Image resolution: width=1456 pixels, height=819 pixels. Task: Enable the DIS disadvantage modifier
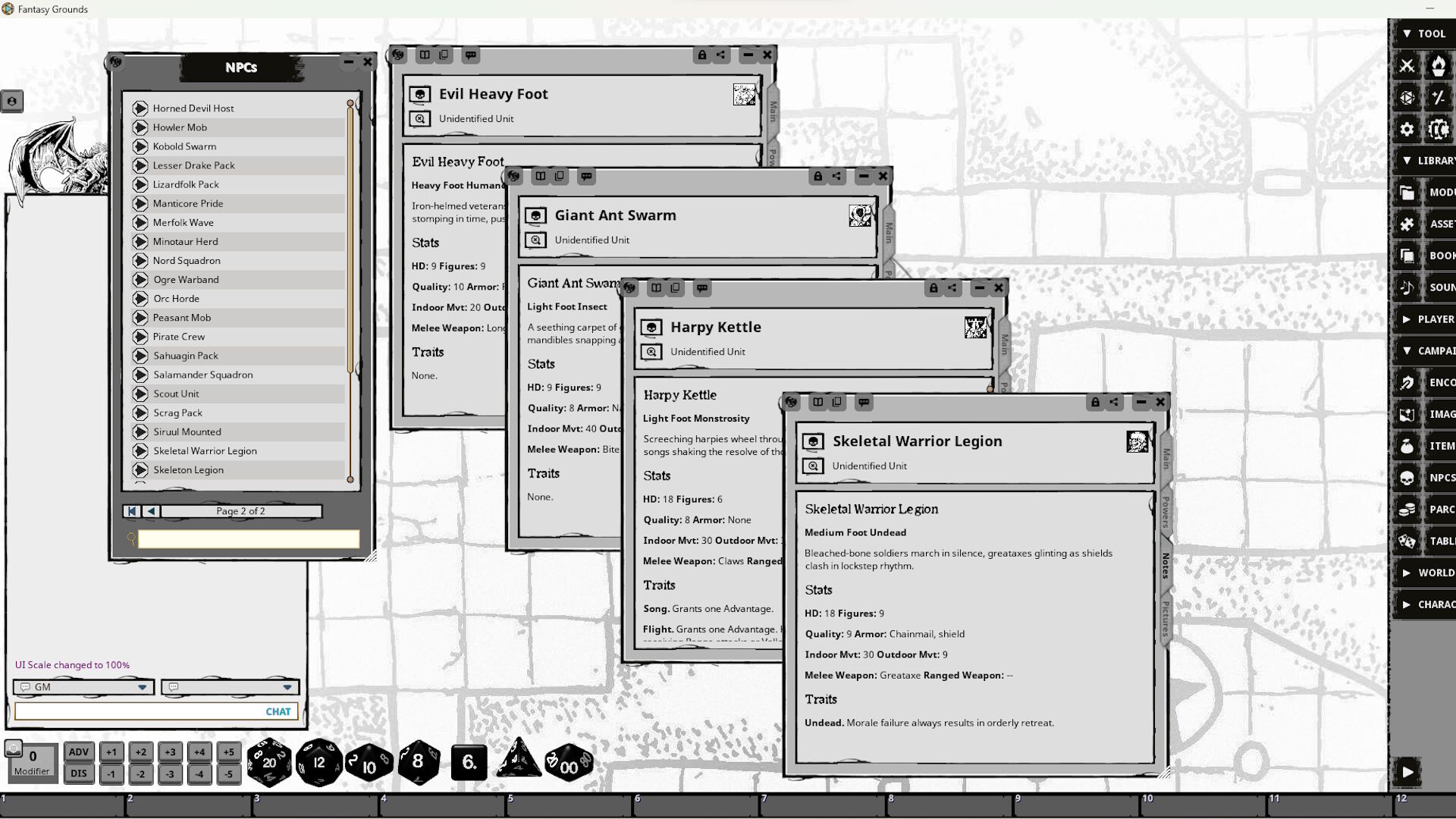79,773
